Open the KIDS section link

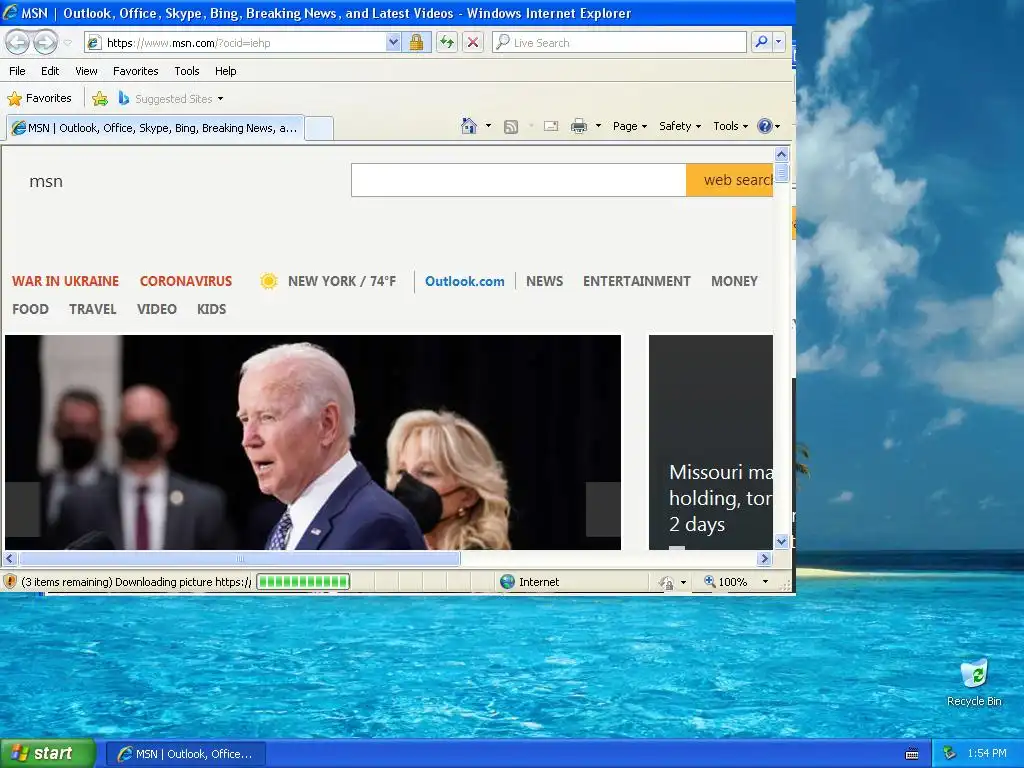(x=211, y=309)
